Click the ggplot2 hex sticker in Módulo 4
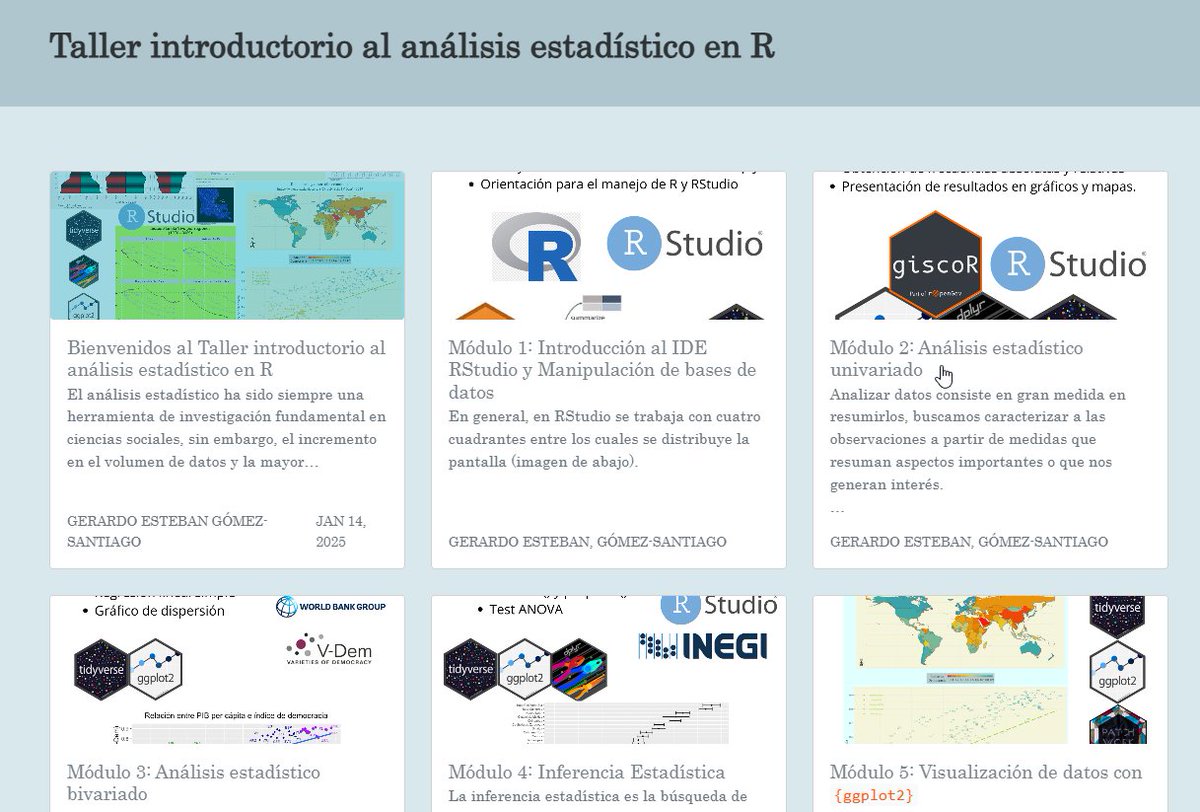Image resolution: width=1200 pixels, height=812 pixels. [x=523, y=670]
